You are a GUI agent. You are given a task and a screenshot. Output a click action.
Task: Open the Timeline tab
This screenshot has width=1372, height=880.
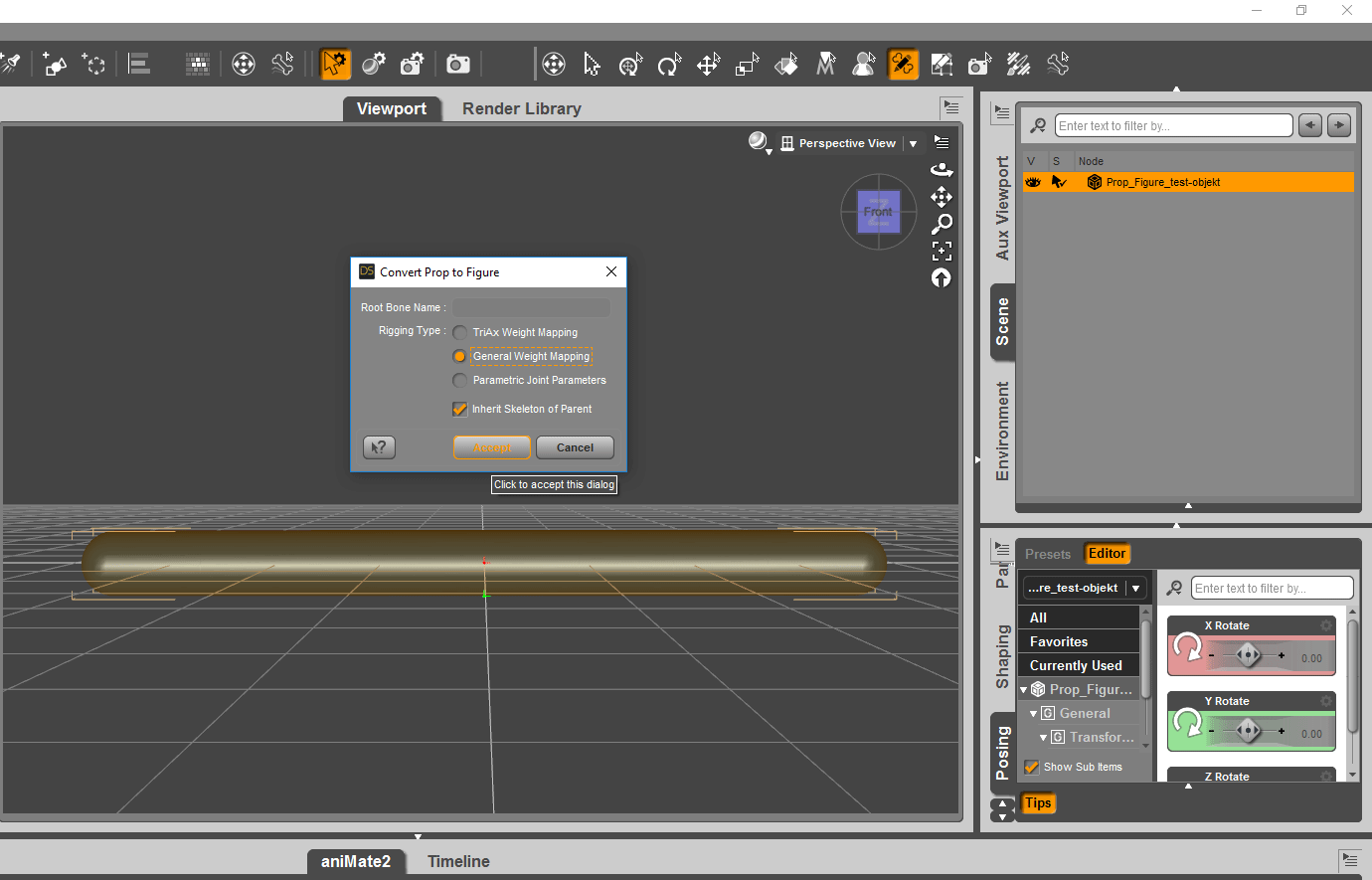pyautogui.click(x=458, y=861)
